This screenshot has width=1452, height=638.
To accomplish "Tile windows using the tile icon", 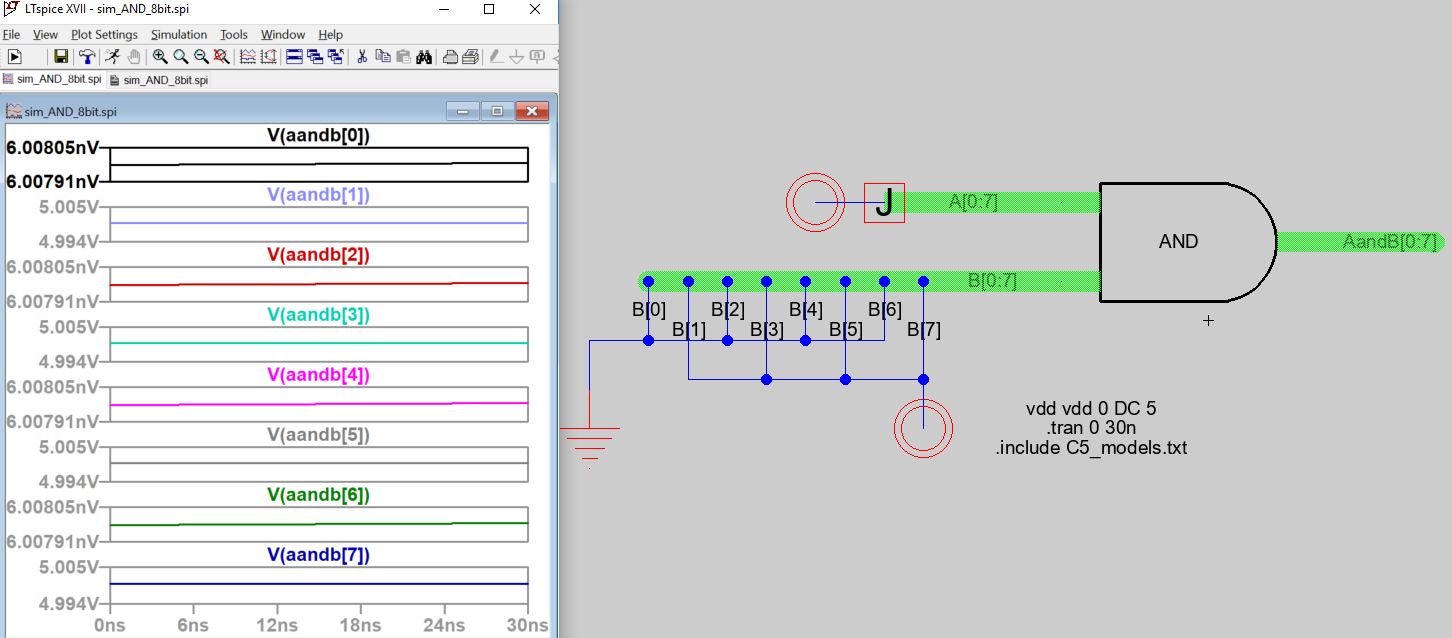I will coord(294,57).
